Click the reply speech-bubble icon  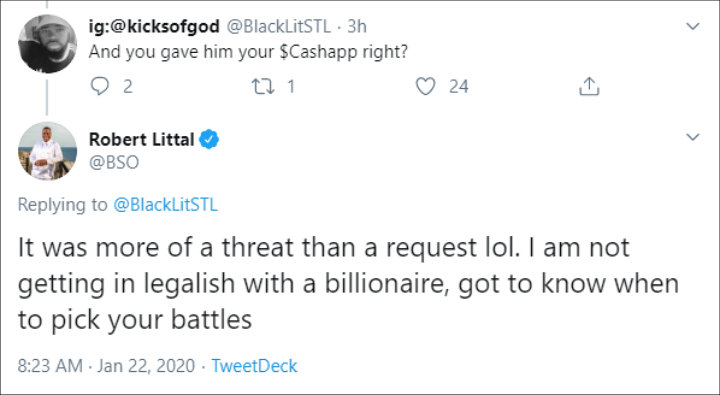tap(99, 86)
